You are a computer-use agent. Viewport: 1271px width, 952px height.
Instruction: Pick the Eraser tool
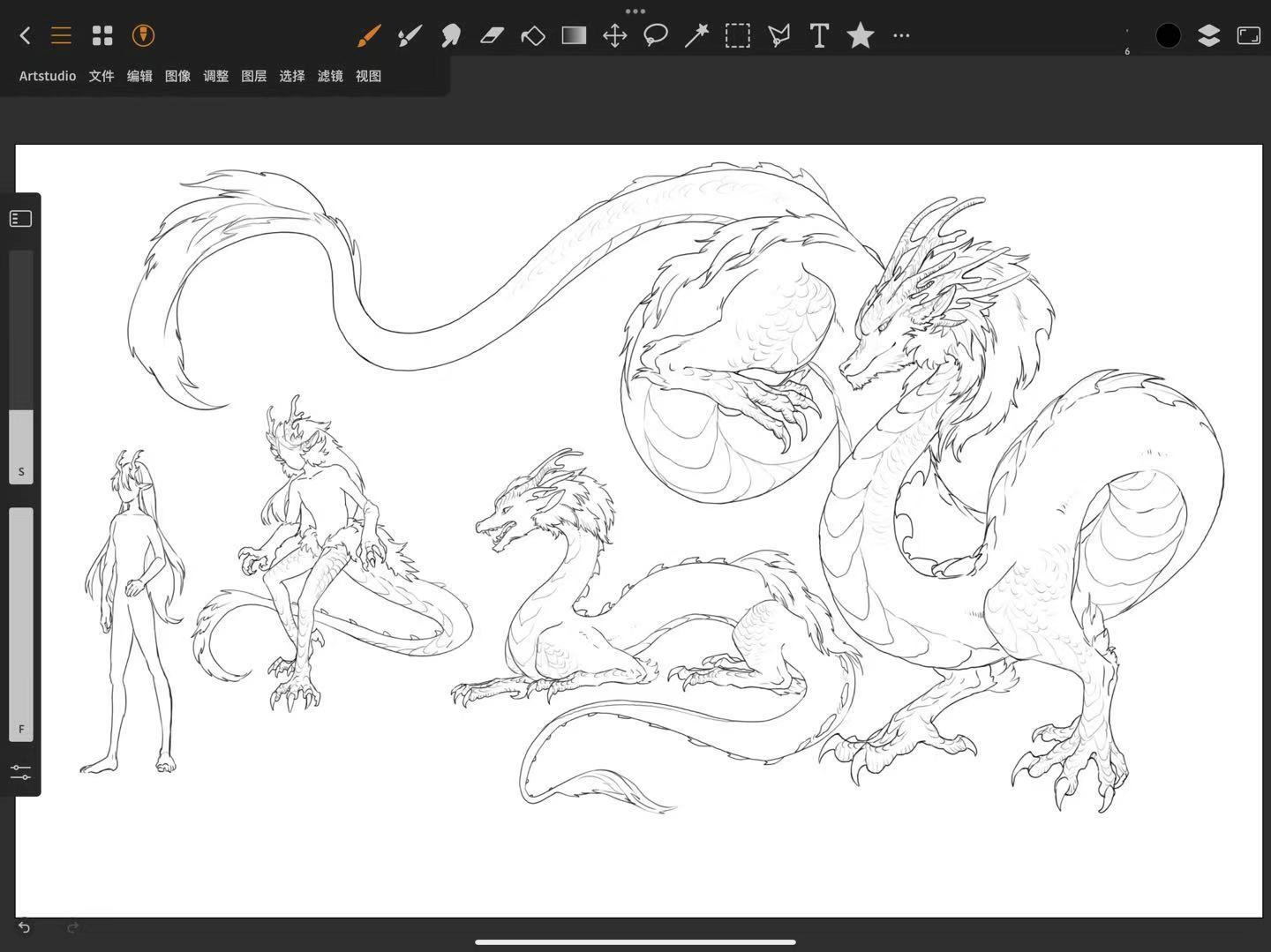[x=492, y=36]
